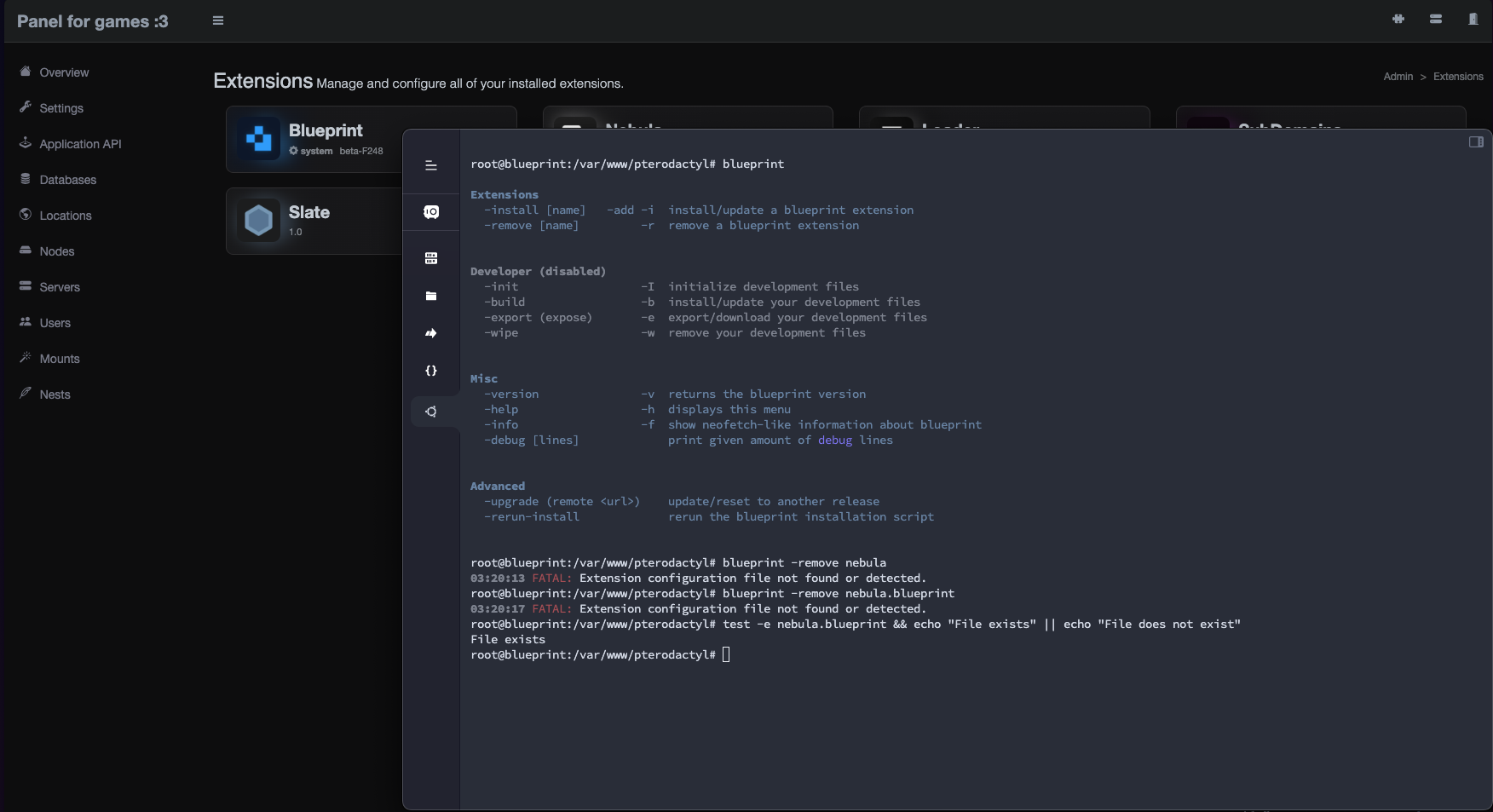Click the '-export (expose)' command text
Screen dimensions: 1493x812
click(539, 317)
